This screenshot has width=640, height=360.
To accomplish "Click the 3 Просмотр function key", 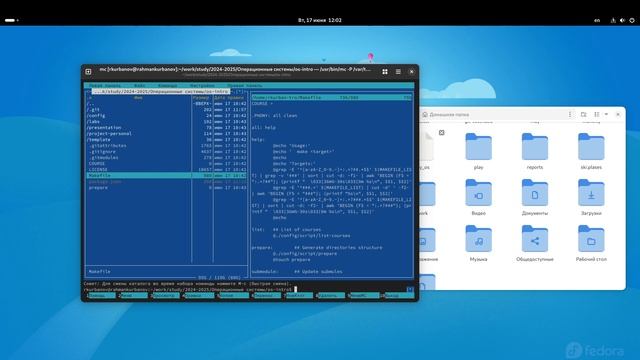I will pos(165,295).
